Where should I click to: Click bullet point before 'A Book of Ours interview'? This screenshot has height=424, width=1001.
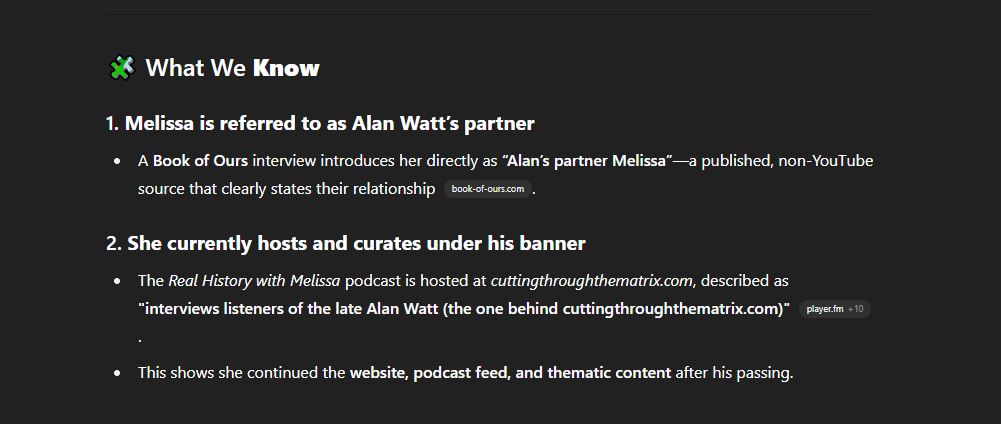coord(117,161)
